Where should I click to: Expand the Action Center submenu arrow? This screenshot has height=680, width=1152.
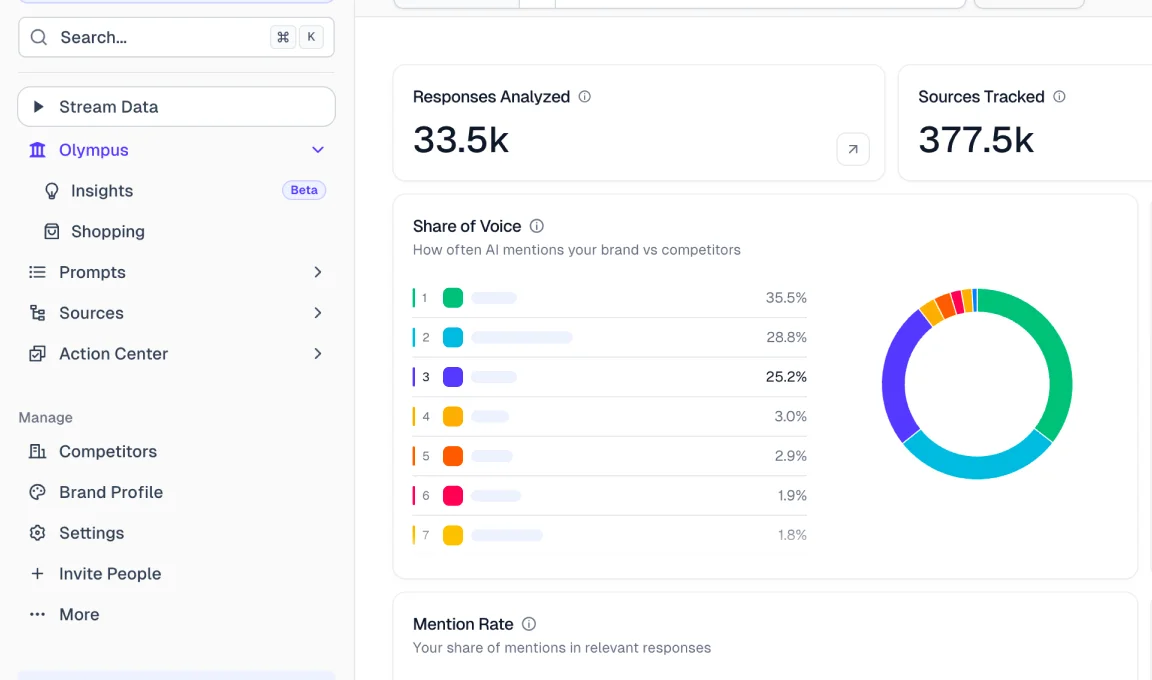coord(318,354)
